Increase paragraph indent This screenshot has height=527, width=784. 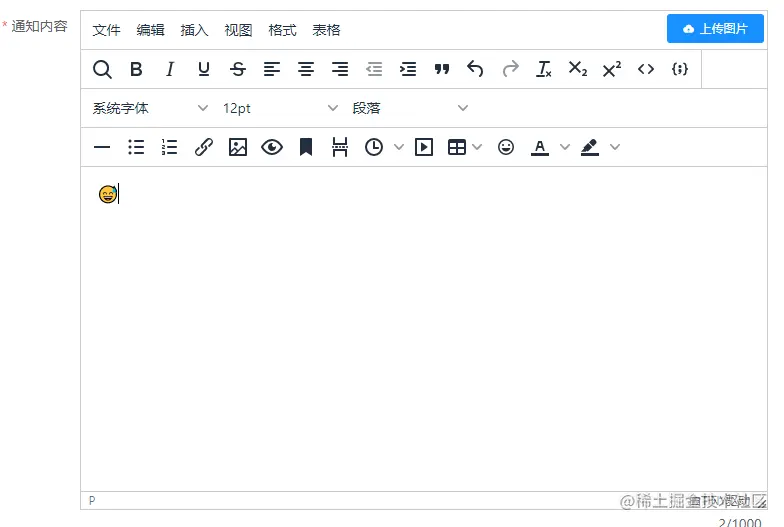(x=408, y=69)
